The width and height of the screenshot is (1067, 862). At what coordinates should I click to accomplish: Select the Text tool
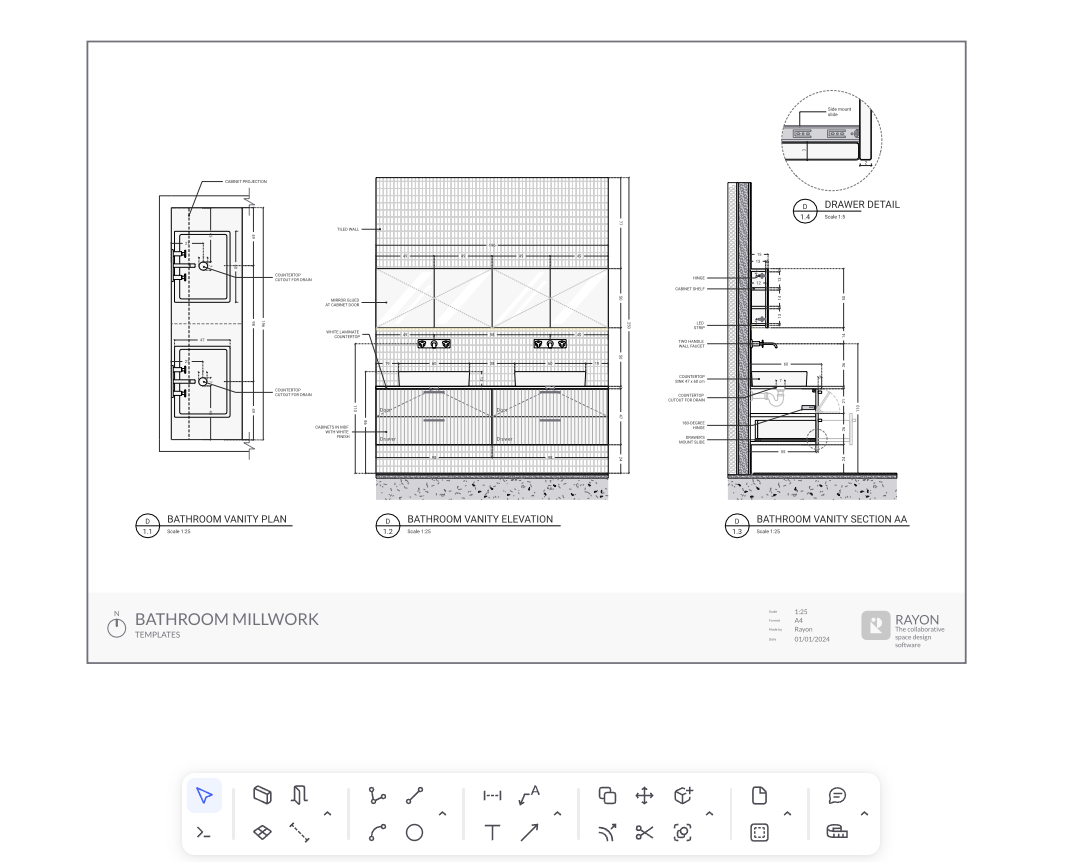pyautogui.click(x=492, y=832)
